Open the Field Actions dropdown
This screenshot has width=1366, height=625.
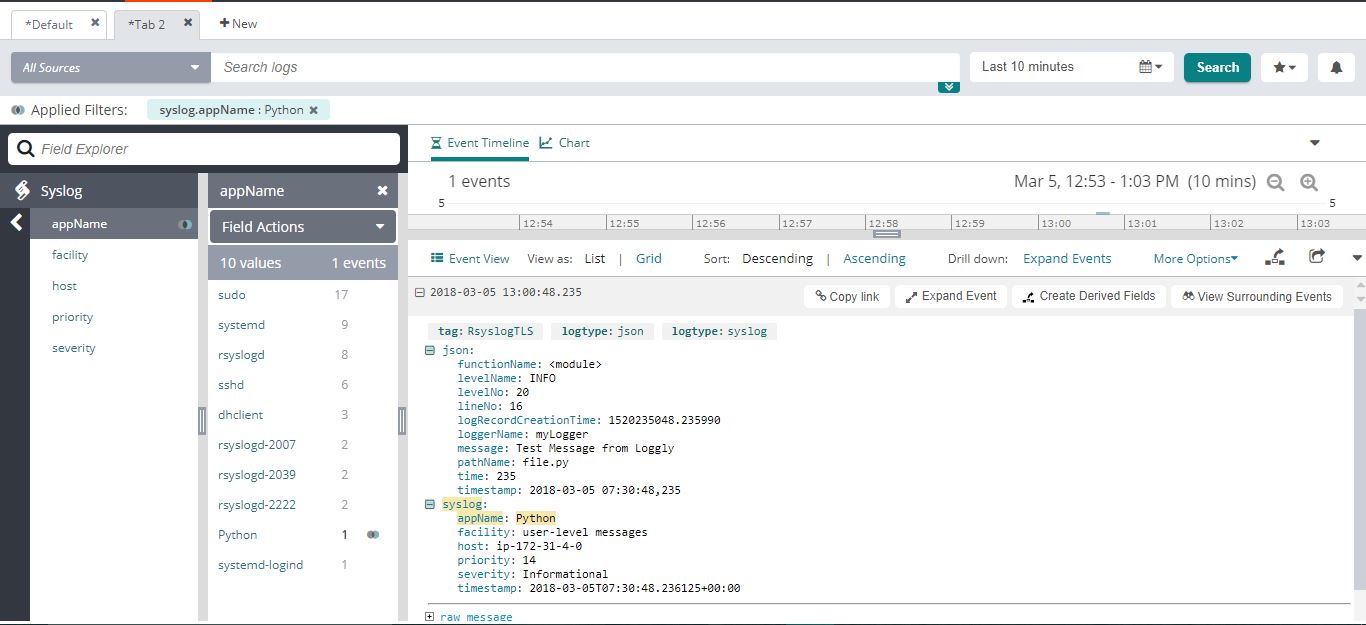tap(303, 227)
